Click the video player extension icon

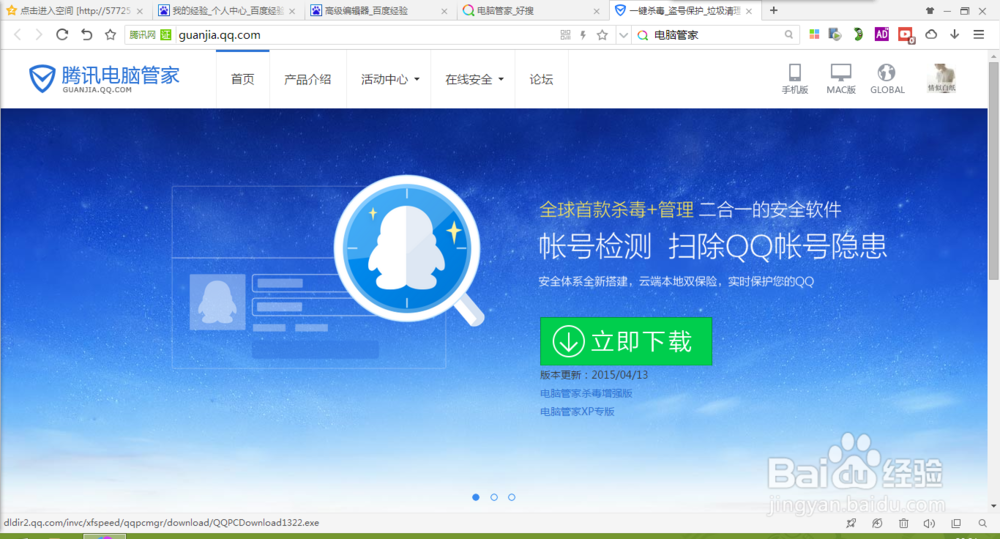[x=835, y=34]
